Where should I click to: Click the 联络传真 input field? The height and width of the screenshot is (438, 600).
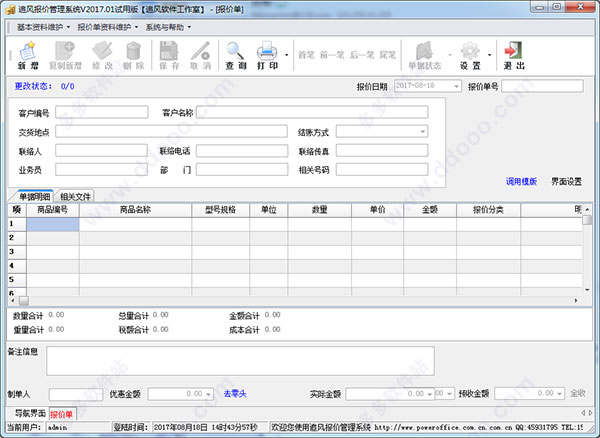[x=382, y=150]
